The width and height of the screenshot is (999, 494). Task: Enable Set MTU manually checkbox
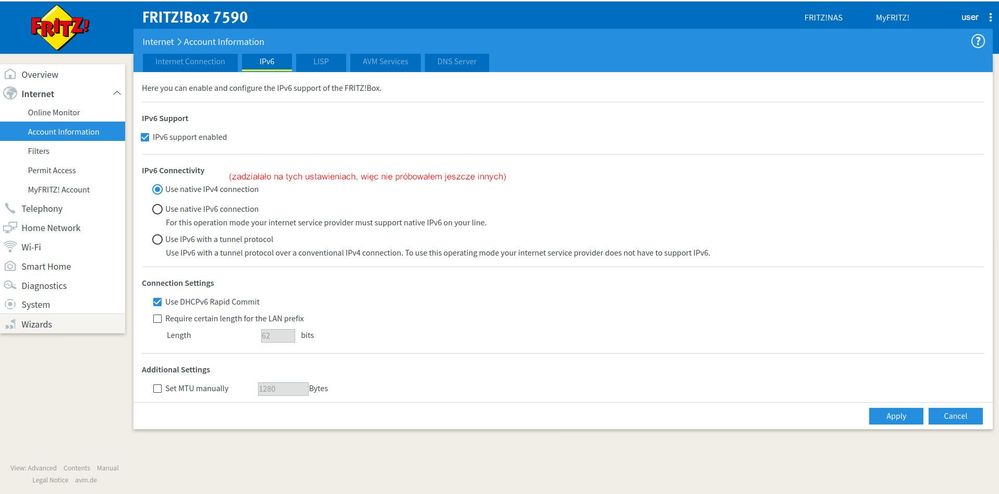pyautogui.click(x=157, y=388)
